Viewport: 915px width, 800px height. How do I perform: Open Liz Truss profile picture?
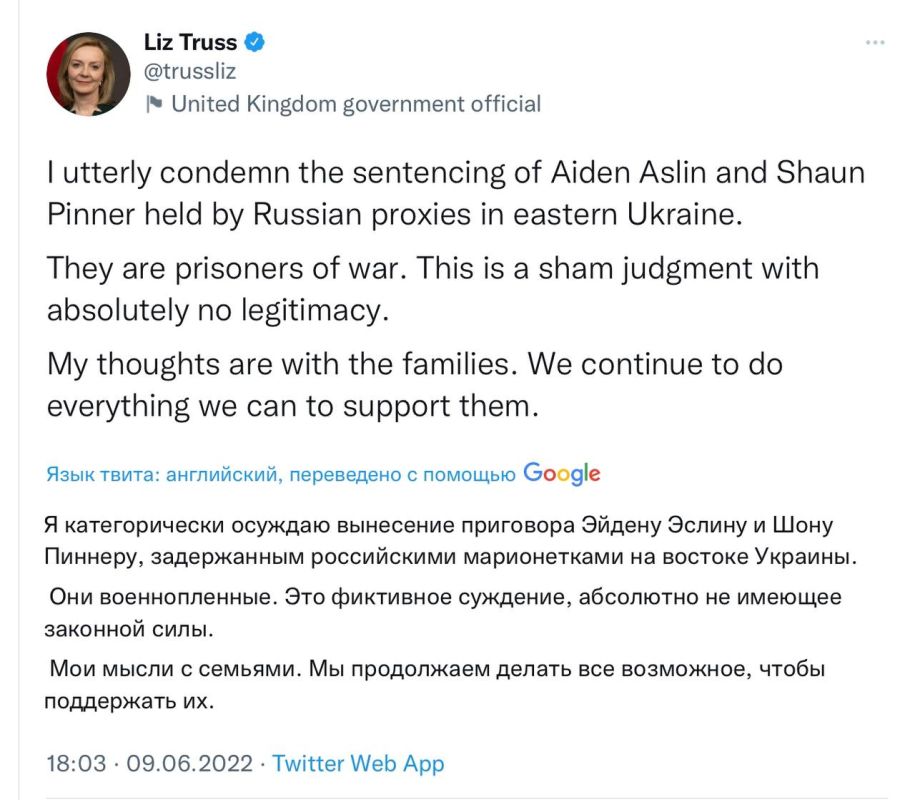click(x=87, y=73)
